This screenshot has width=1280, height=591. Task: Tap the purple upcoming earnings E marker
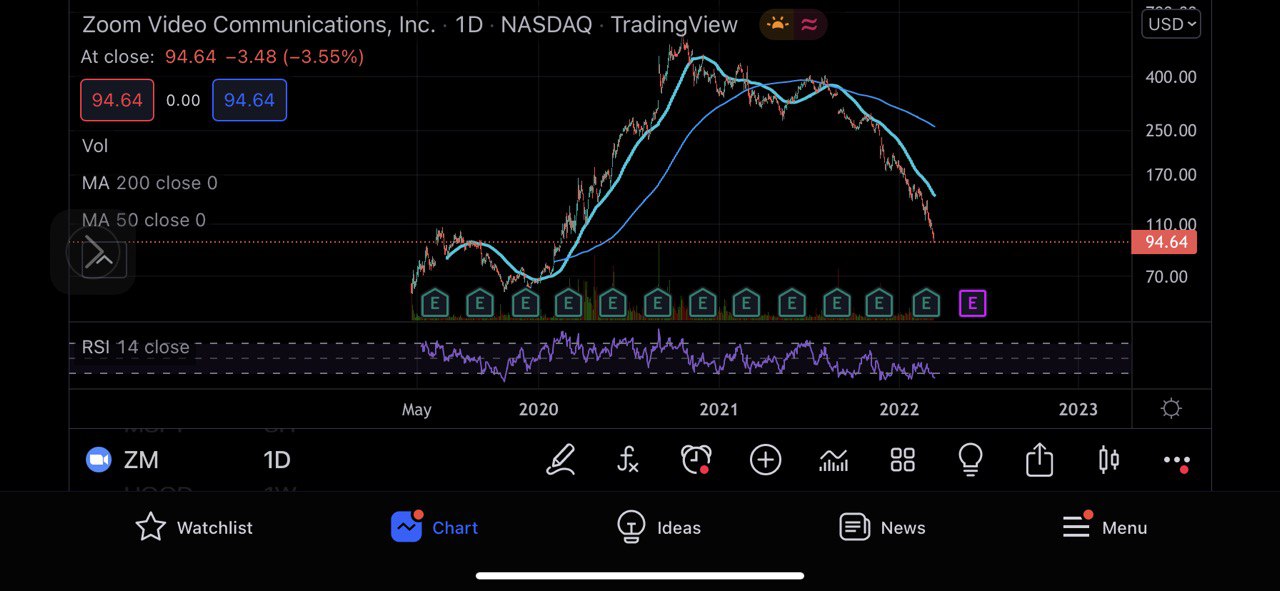click(x=973, y=303)
